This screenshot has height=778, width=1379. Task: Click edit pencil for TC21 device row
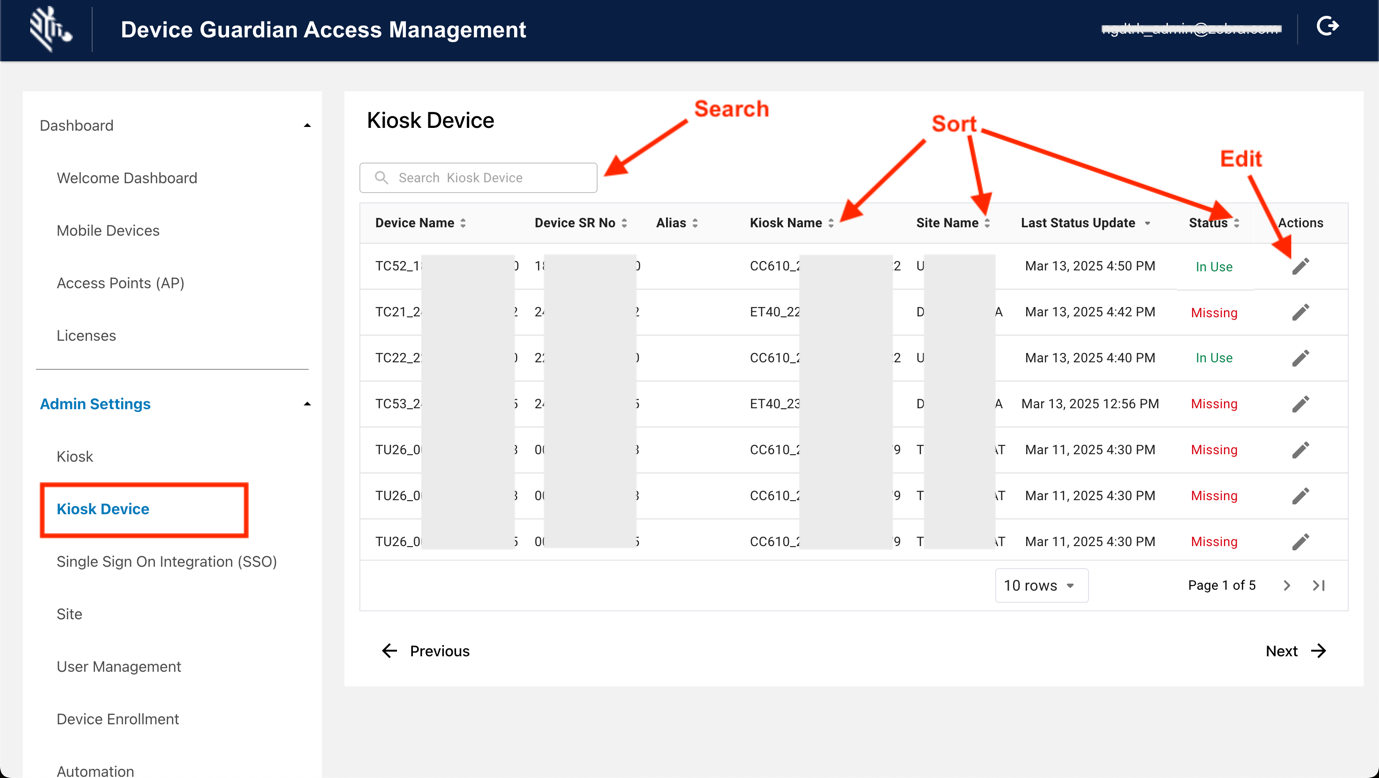point(1300,313)
